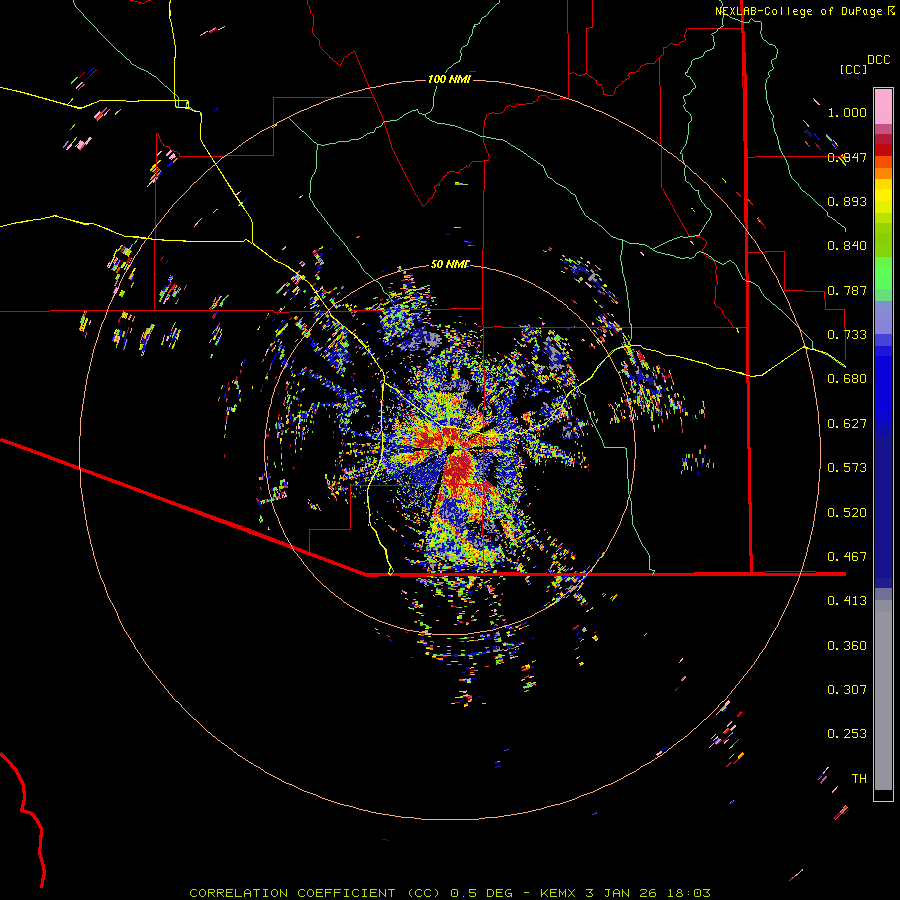
Task: Select the dark navy segment near 0.520
Action: click(883, 505)
